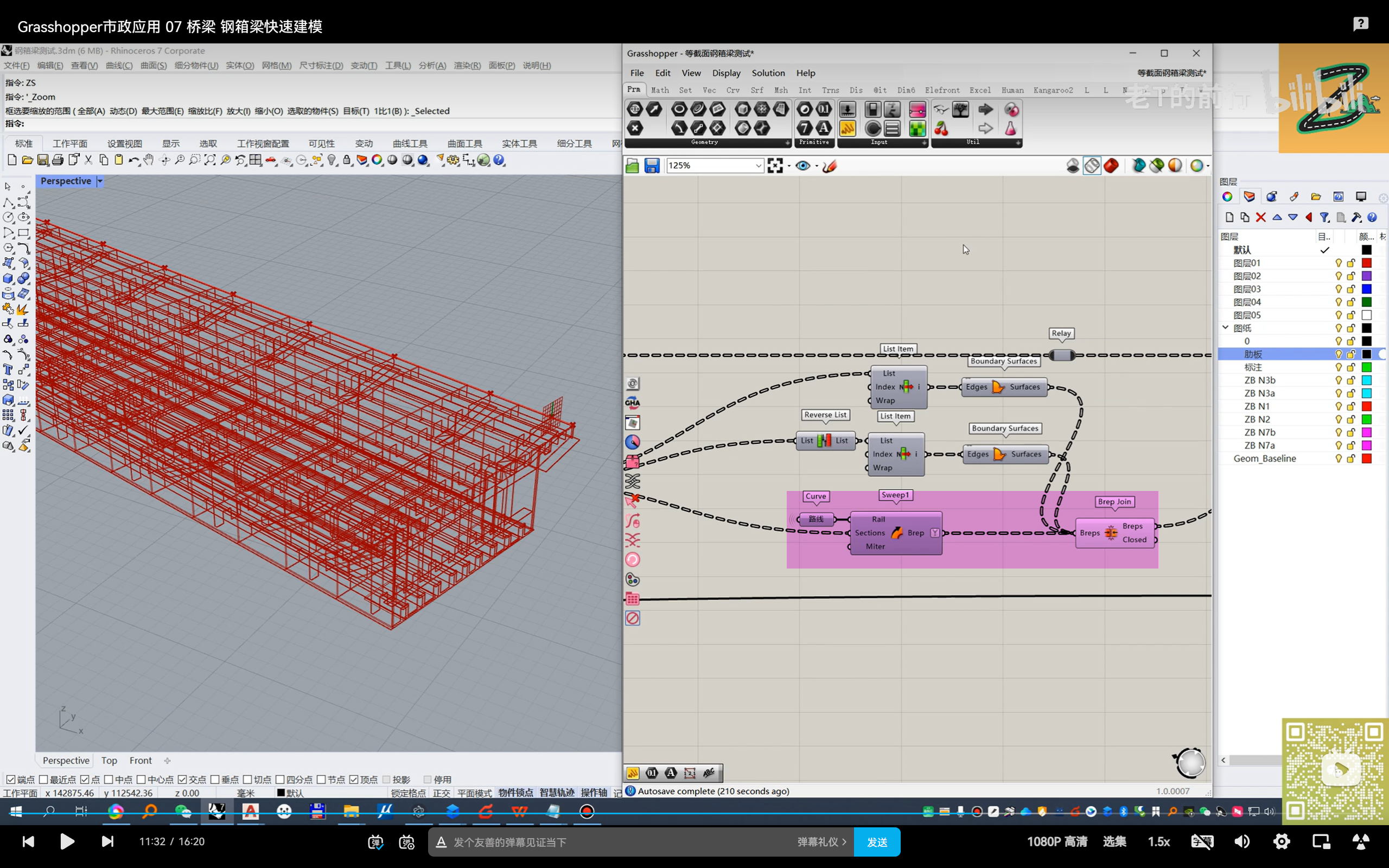Open the Solution menu in Grasshopper

tap(768, 73)
